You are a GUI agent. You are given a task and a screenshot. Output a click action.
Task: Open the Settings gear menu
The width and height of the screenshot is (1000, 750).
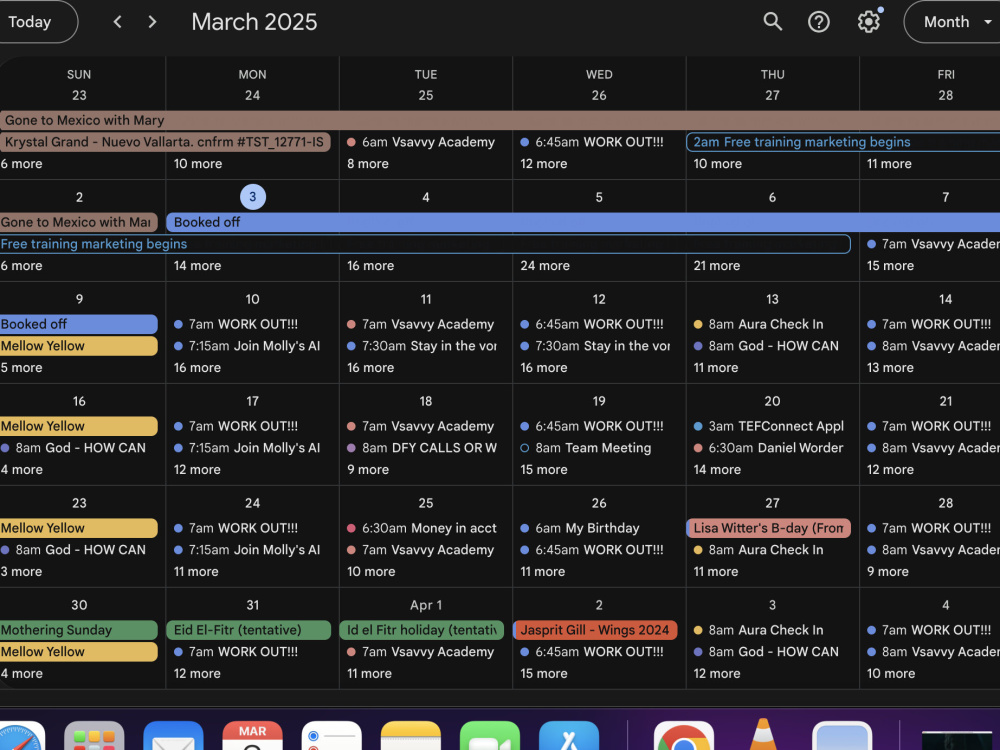click(869, 22)
